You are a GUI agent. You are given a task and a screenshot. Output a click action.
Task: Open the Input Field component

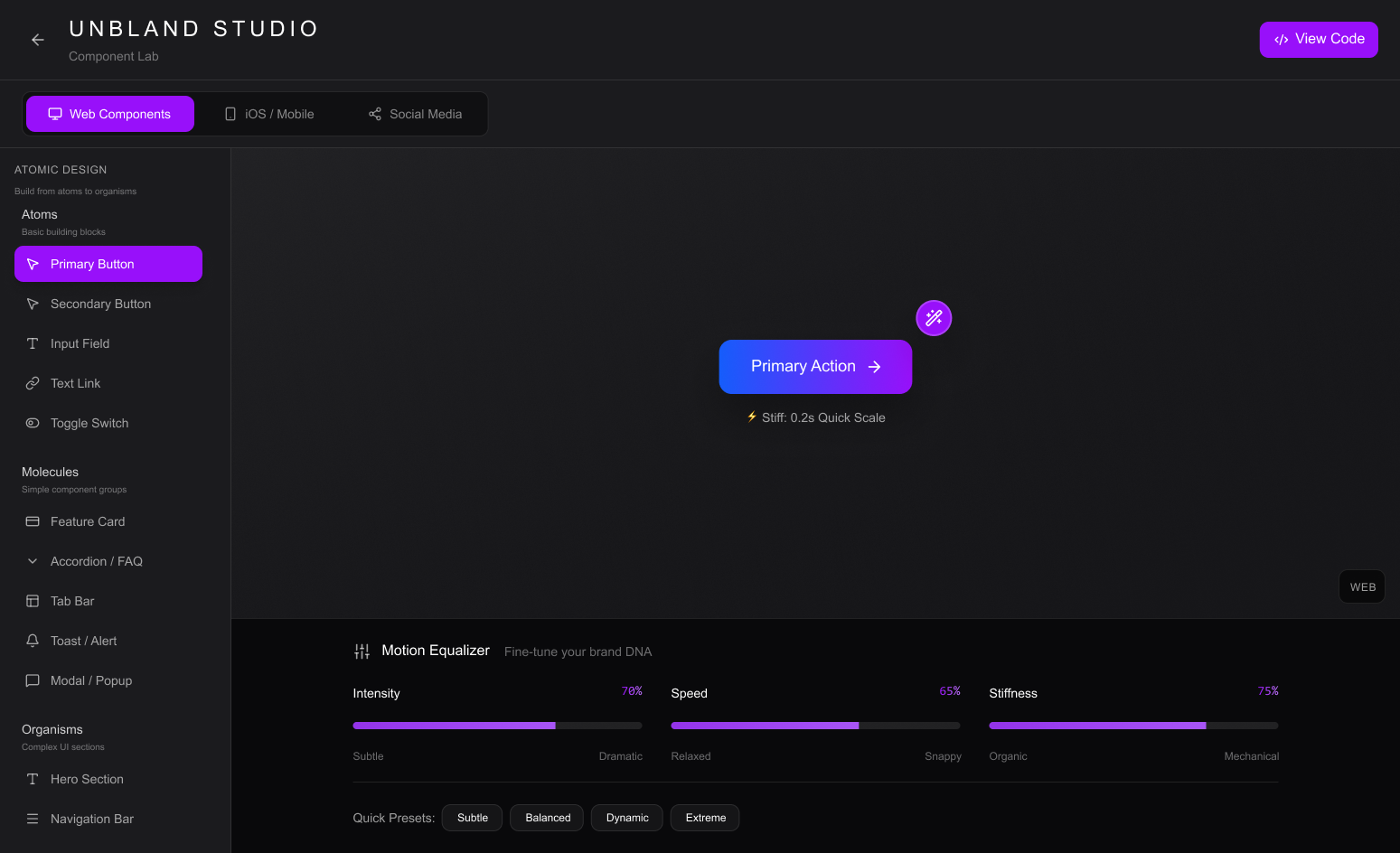tap(108, 343)
